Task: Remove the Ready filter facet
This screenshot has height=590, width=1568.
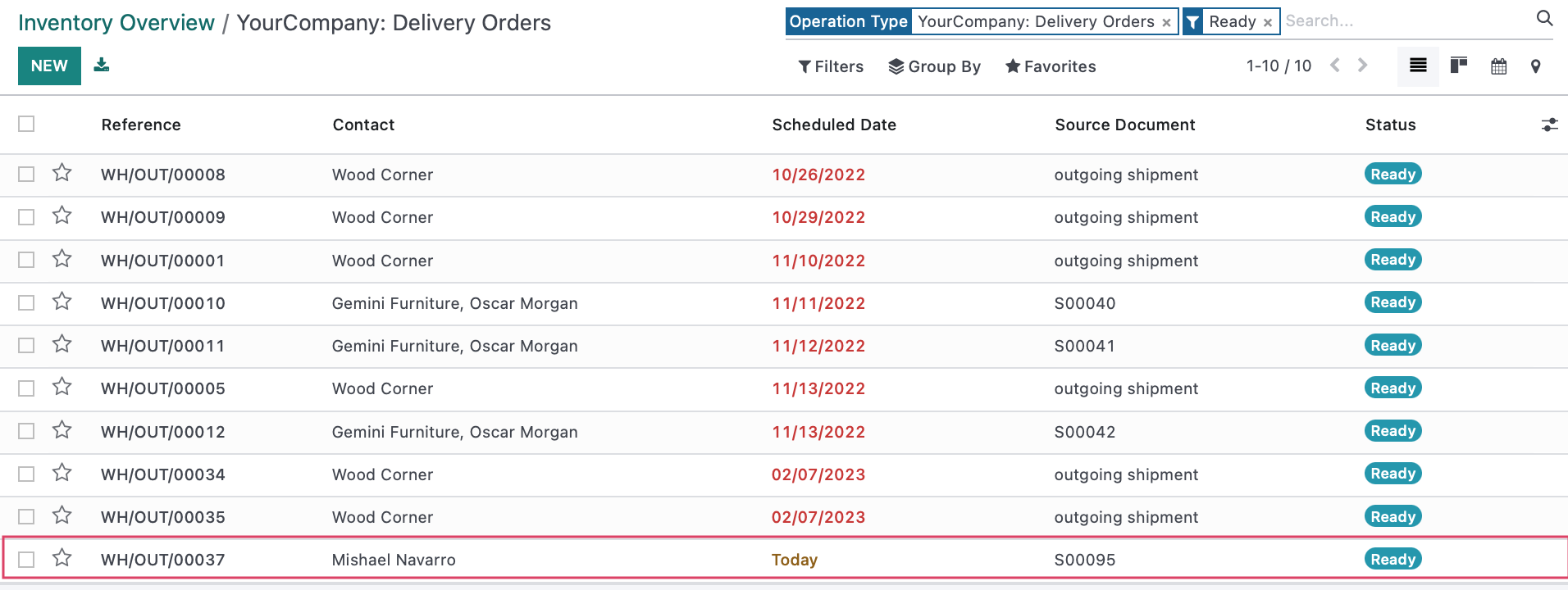Action: pos(1267,23)
